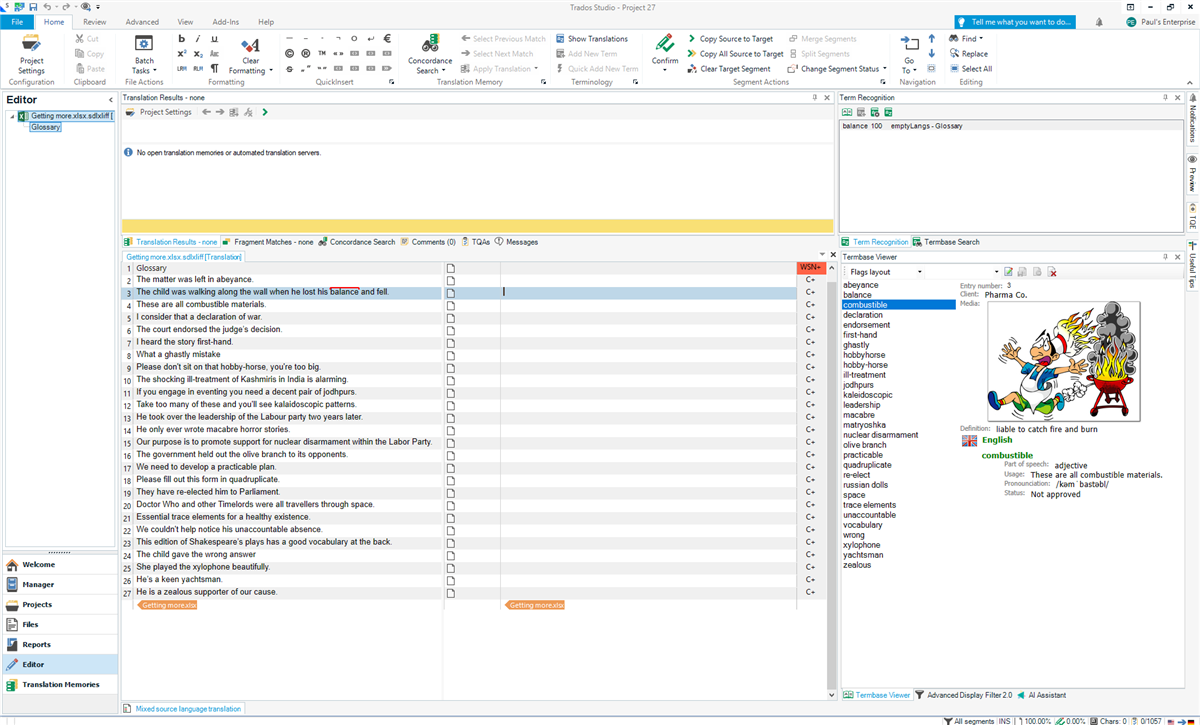
Task: Open the Paul's Enterprise account menu
Action: [x=1159, y=21]
